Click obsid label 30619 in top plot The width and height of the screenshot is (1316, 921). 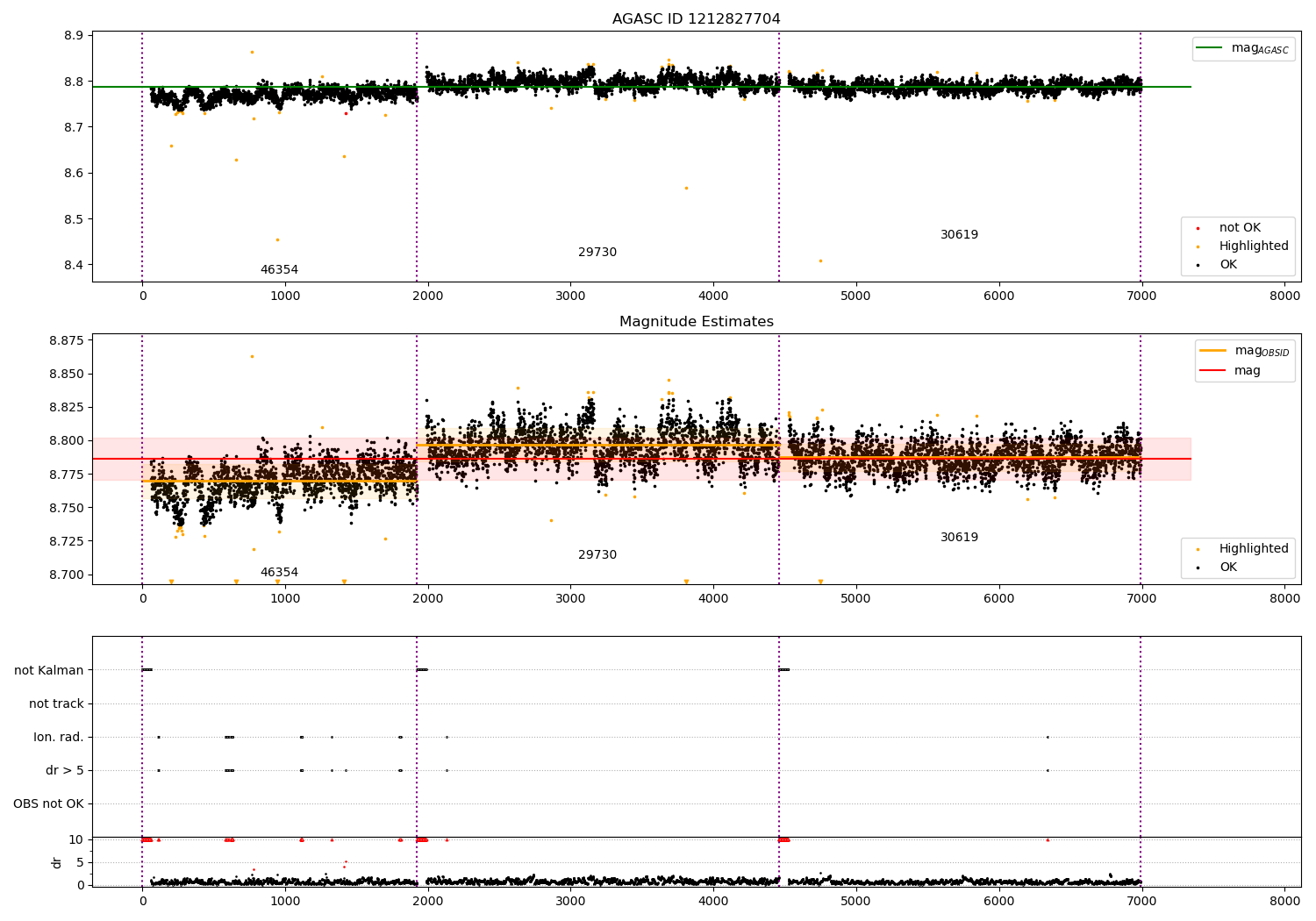(x=959, y=235)
